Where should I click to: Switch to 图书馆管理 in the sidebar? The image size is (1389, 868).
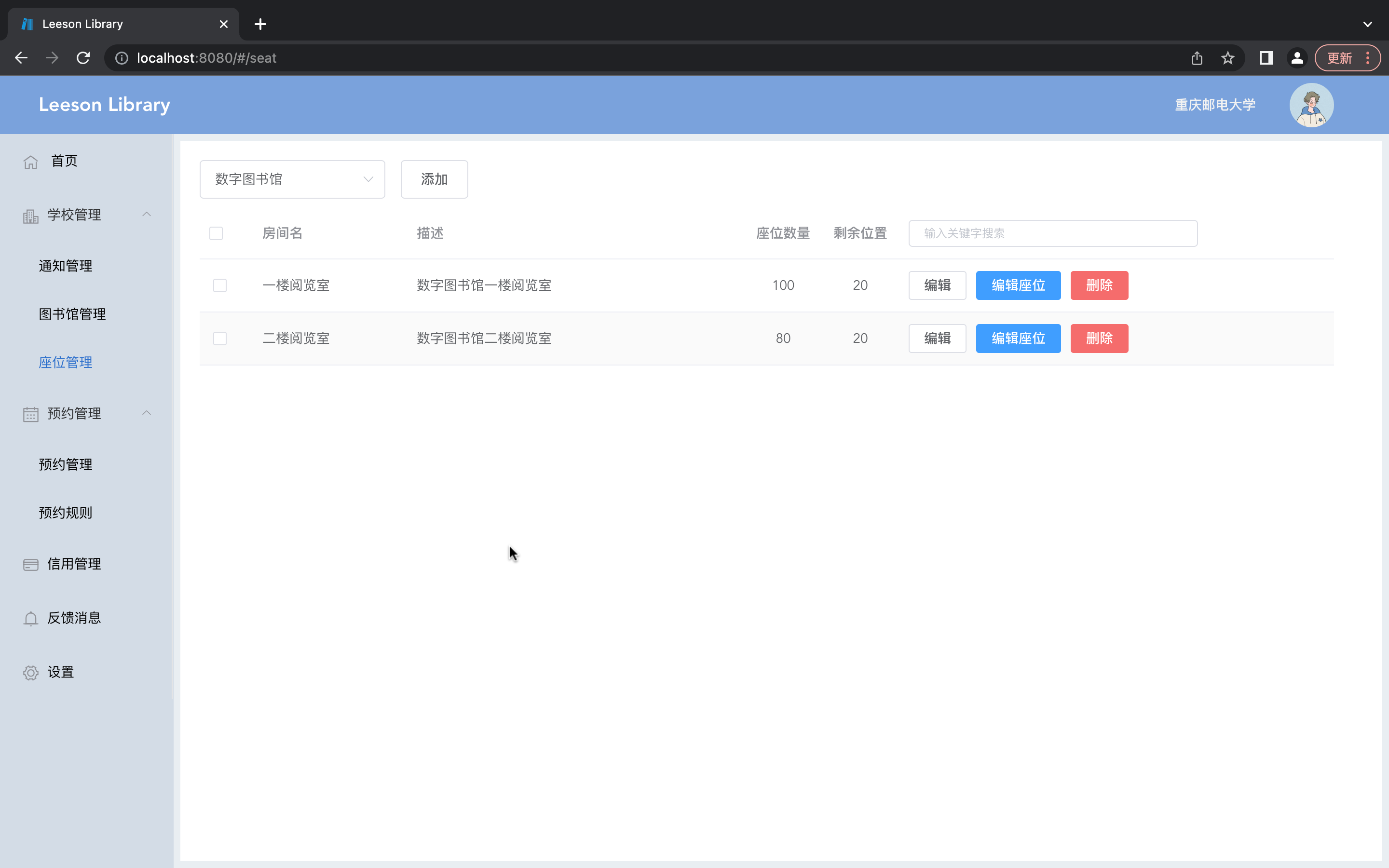[72, 314]
